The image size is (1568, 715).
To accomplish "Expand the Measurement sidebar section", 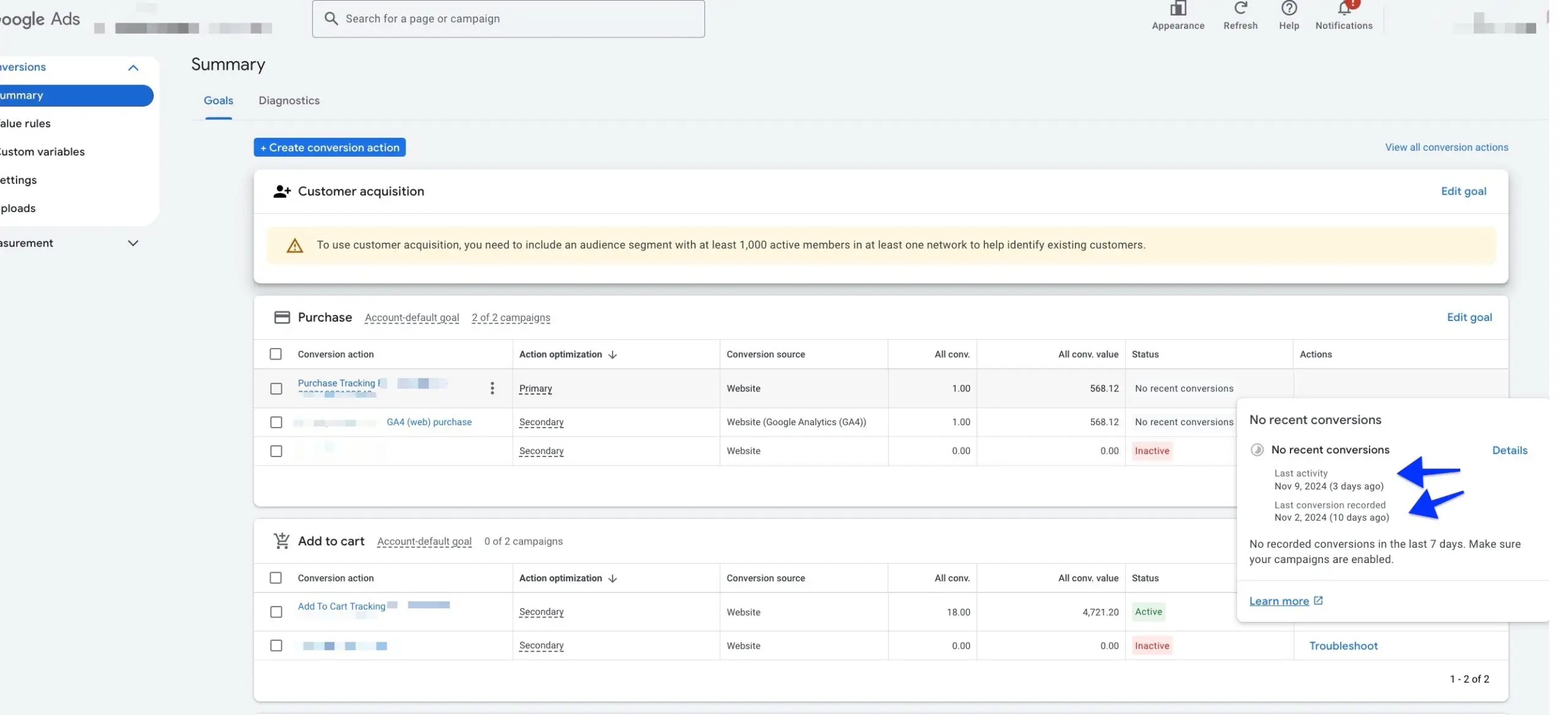I will click(x=133, y=243).
